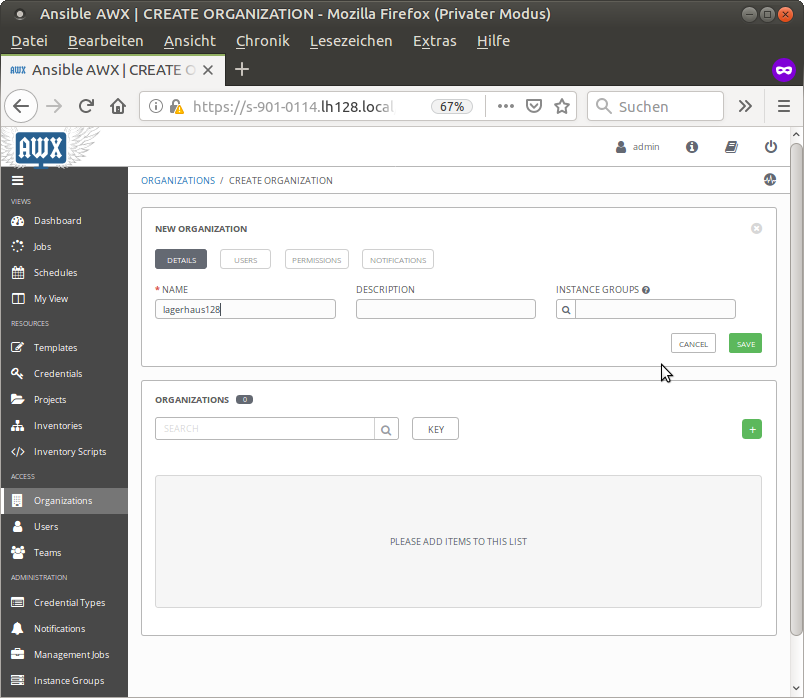Log out with the power icon
The image size is (804, 698).
[x=771, y=147]
